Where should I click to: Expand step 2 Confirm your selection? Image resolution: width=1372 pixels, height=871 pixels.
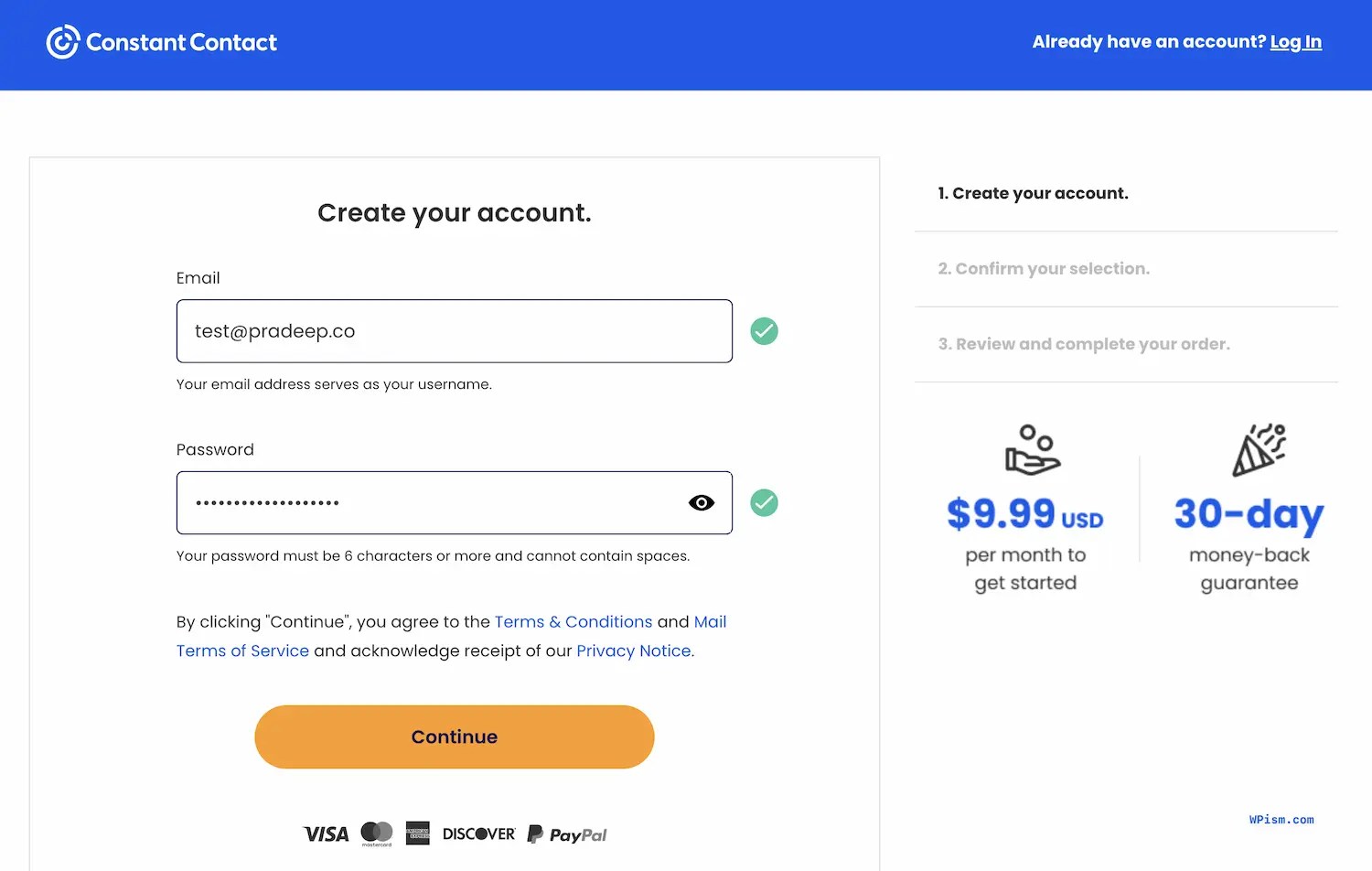point(1044,268)
